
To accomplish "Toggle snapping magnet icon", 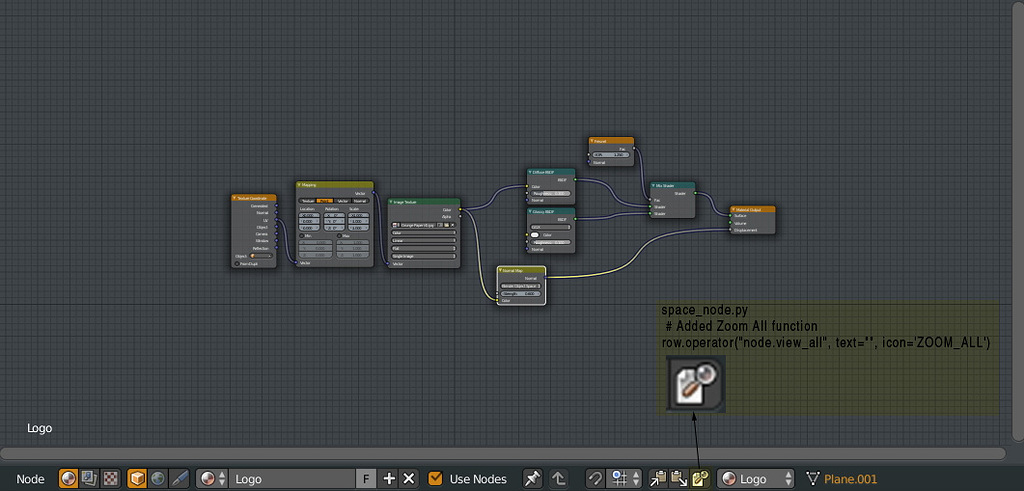I will pyautogui.click(x=595, y=479).
